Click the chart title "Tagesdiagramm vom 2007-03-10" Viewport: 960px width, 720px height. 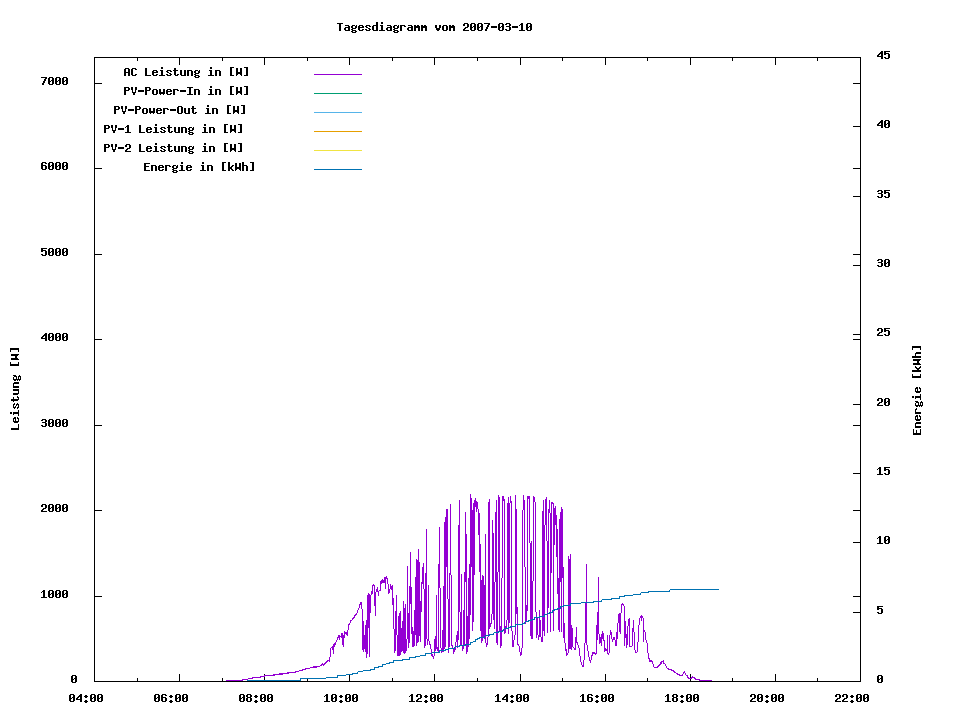pos(434,27)
